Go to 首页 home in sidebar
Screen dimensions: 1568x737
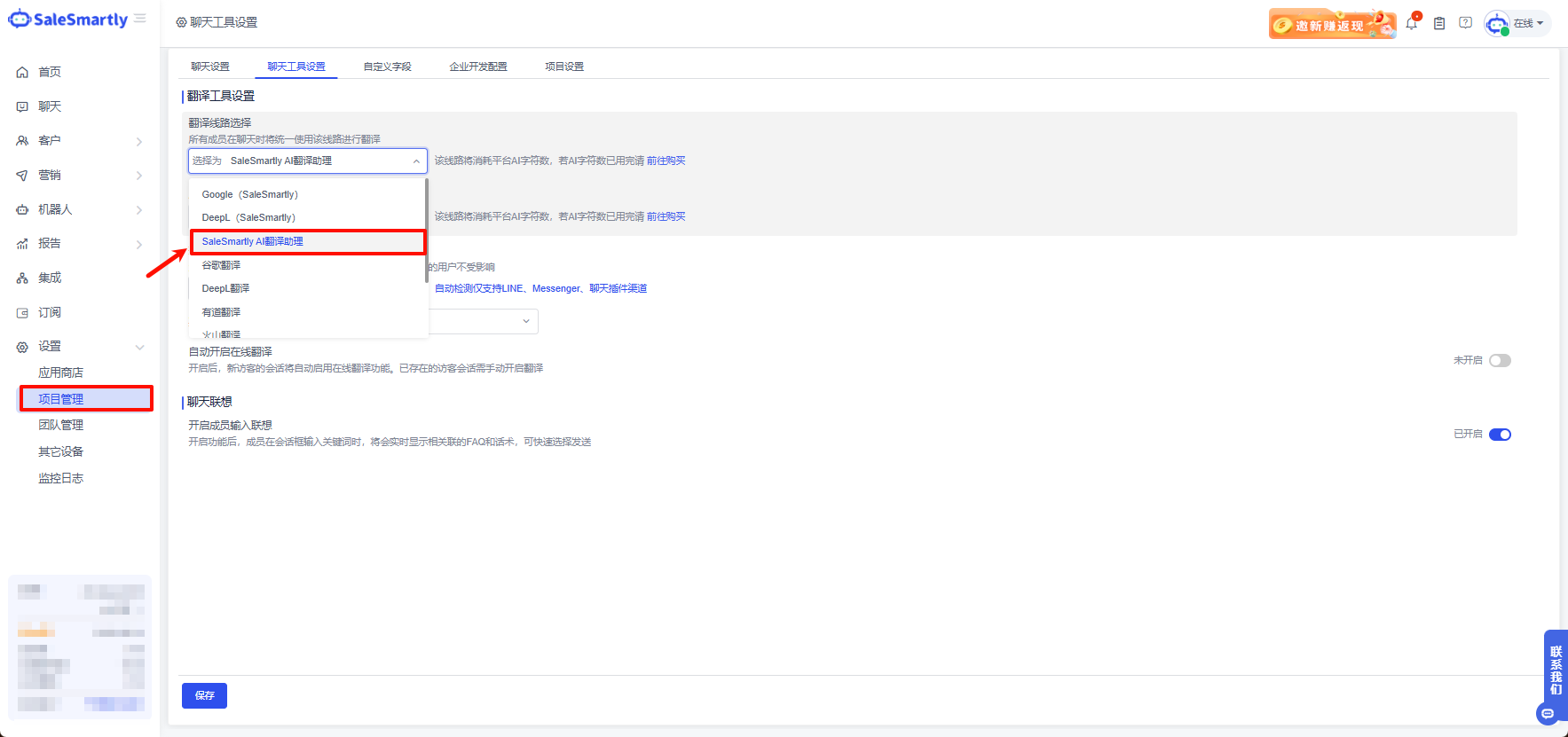50,72
